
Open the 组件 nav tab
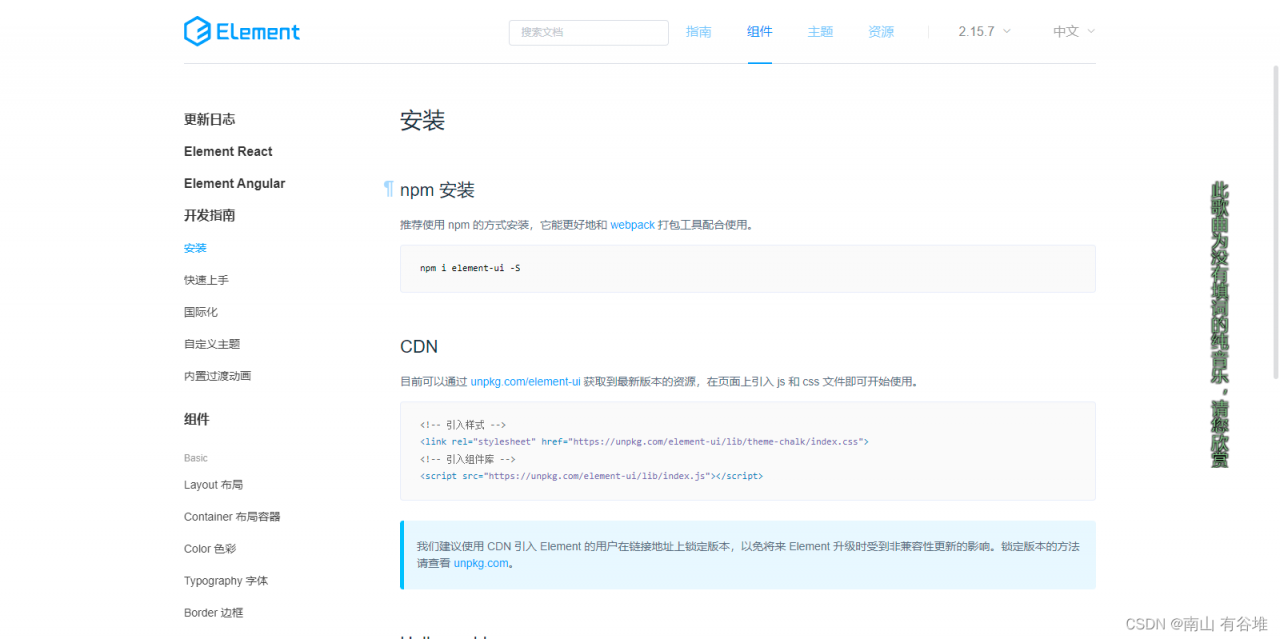click(760, 32)
